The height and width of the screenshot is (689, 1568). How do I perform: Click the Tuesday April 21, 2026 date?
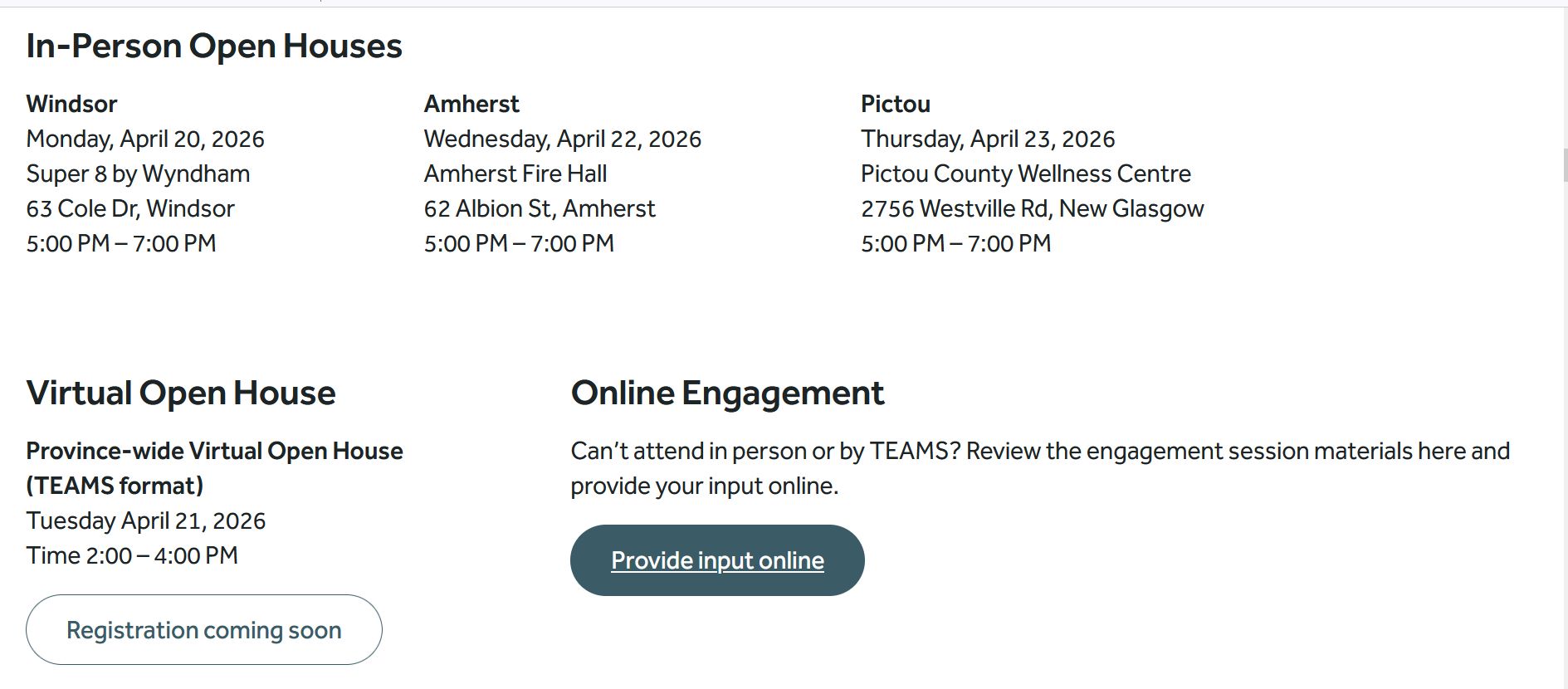tap(146, 520)
